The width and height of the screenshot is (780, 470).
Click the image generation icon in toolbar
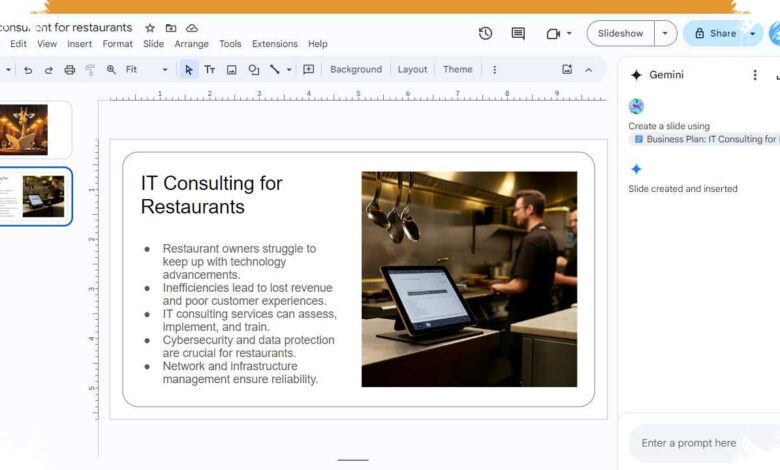(x=567, y=69)
